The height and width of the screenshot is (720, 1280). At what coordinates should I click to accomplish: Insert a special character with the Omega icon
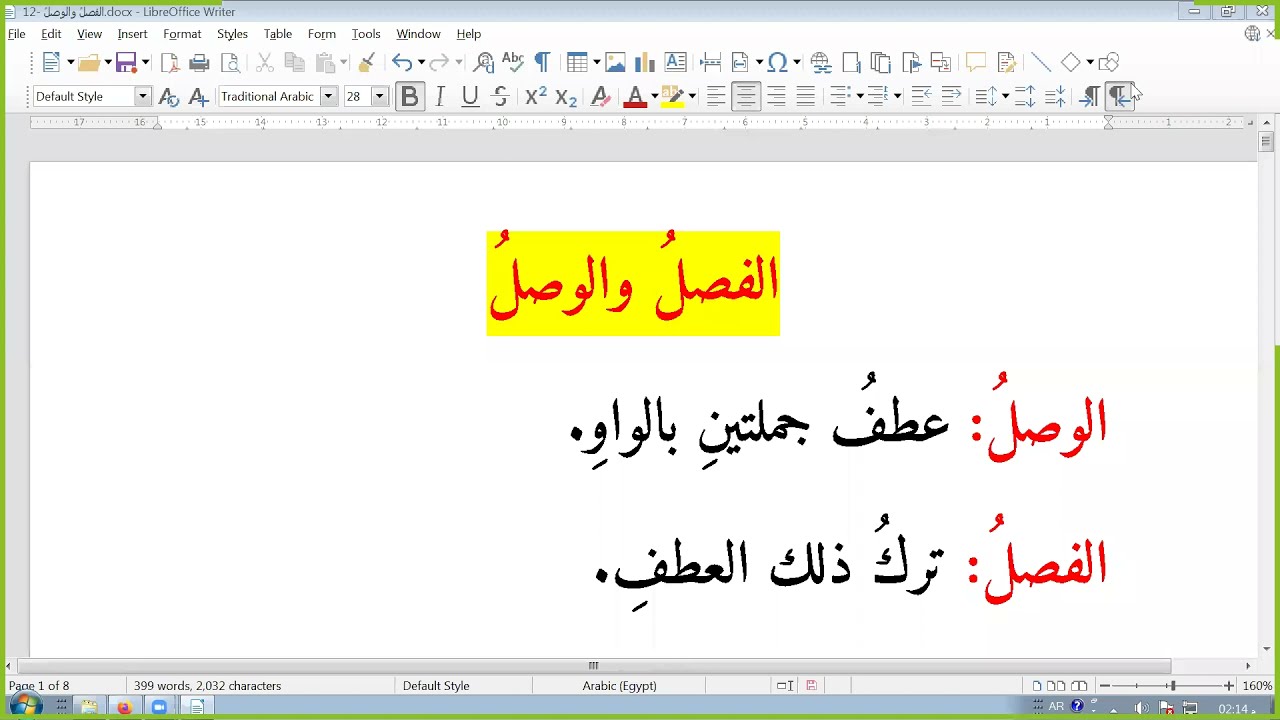coord(778,63)
